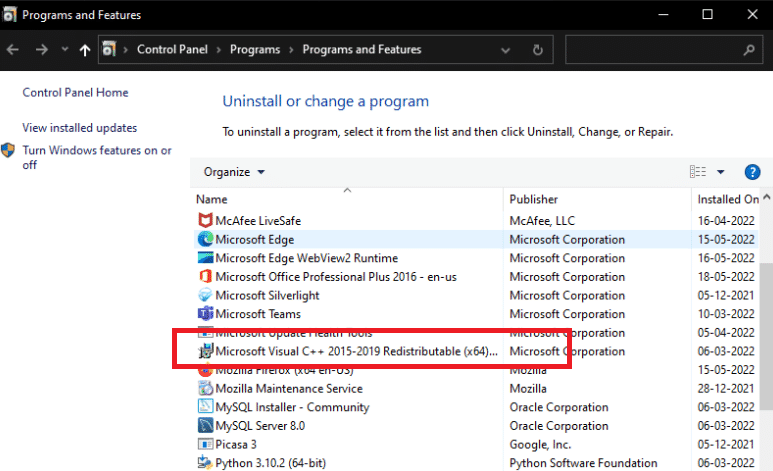Select Python 3.10.2 (64-bit) icon
Viewport: 773px width, 471px height.
click(x=205, y=463)
